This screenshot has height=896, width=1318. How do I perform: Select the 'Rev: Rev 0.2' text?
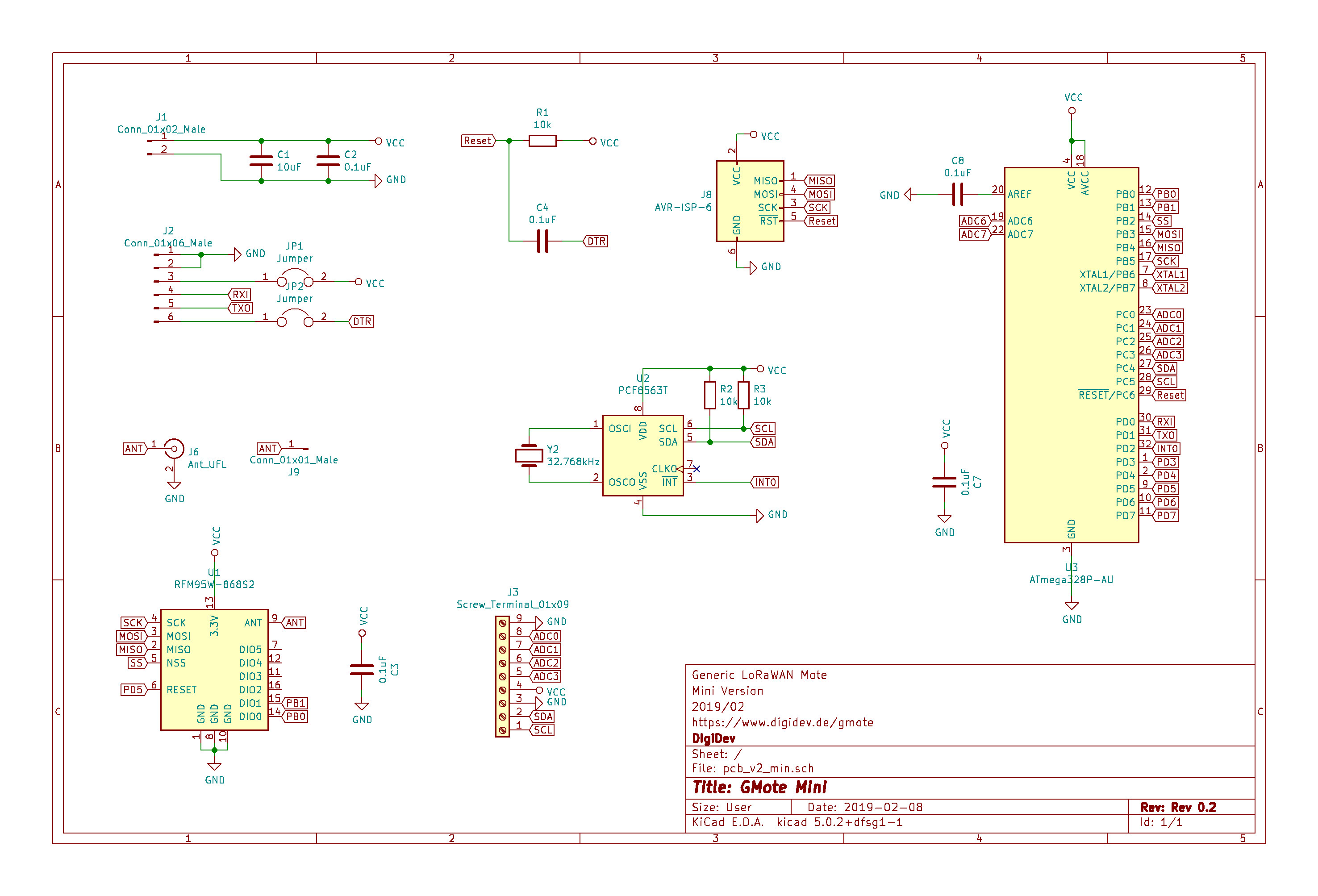[x=1179, y=808]
